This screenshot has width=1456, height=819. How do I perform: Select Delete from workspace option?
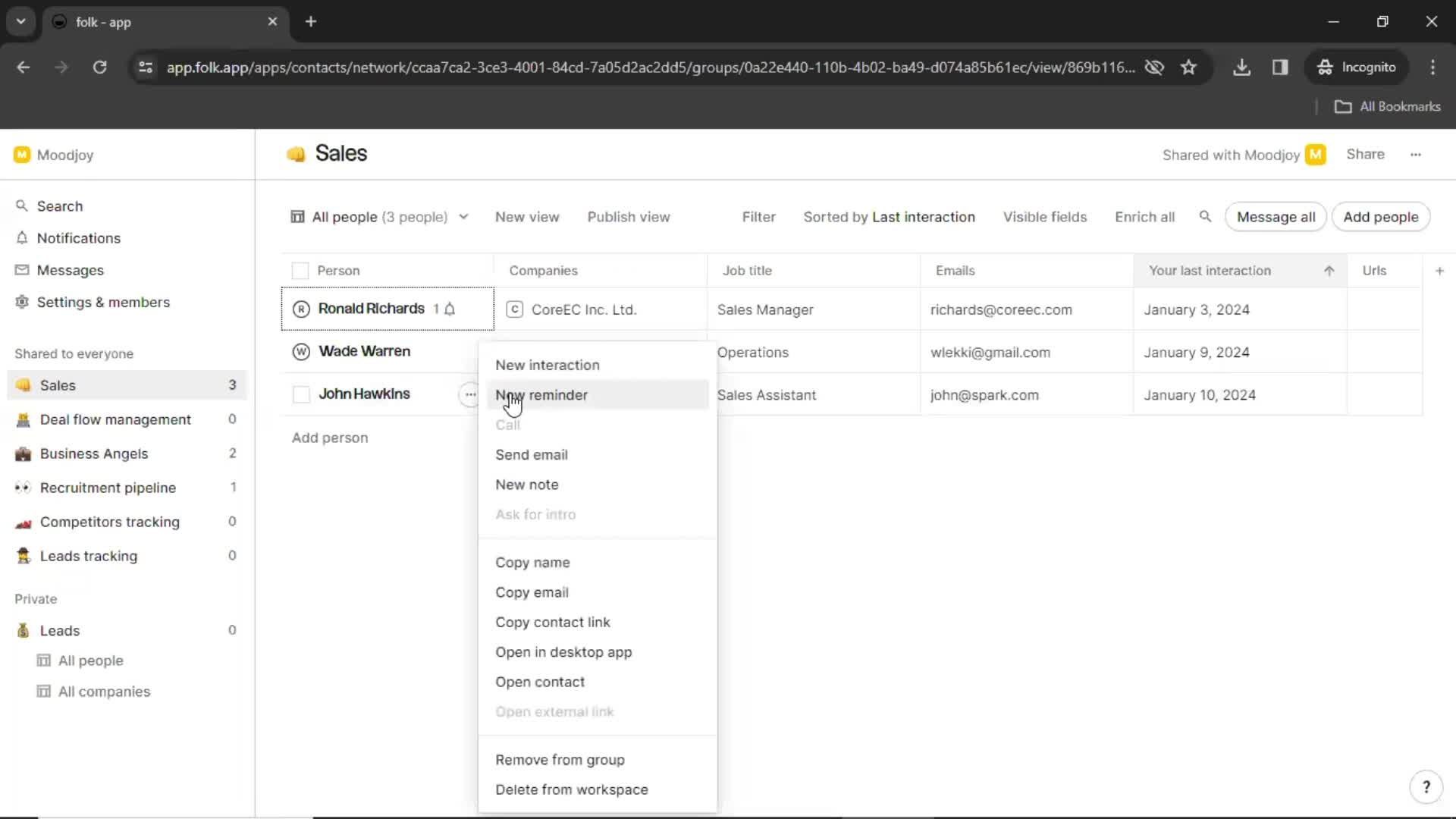tap(571, 789)
